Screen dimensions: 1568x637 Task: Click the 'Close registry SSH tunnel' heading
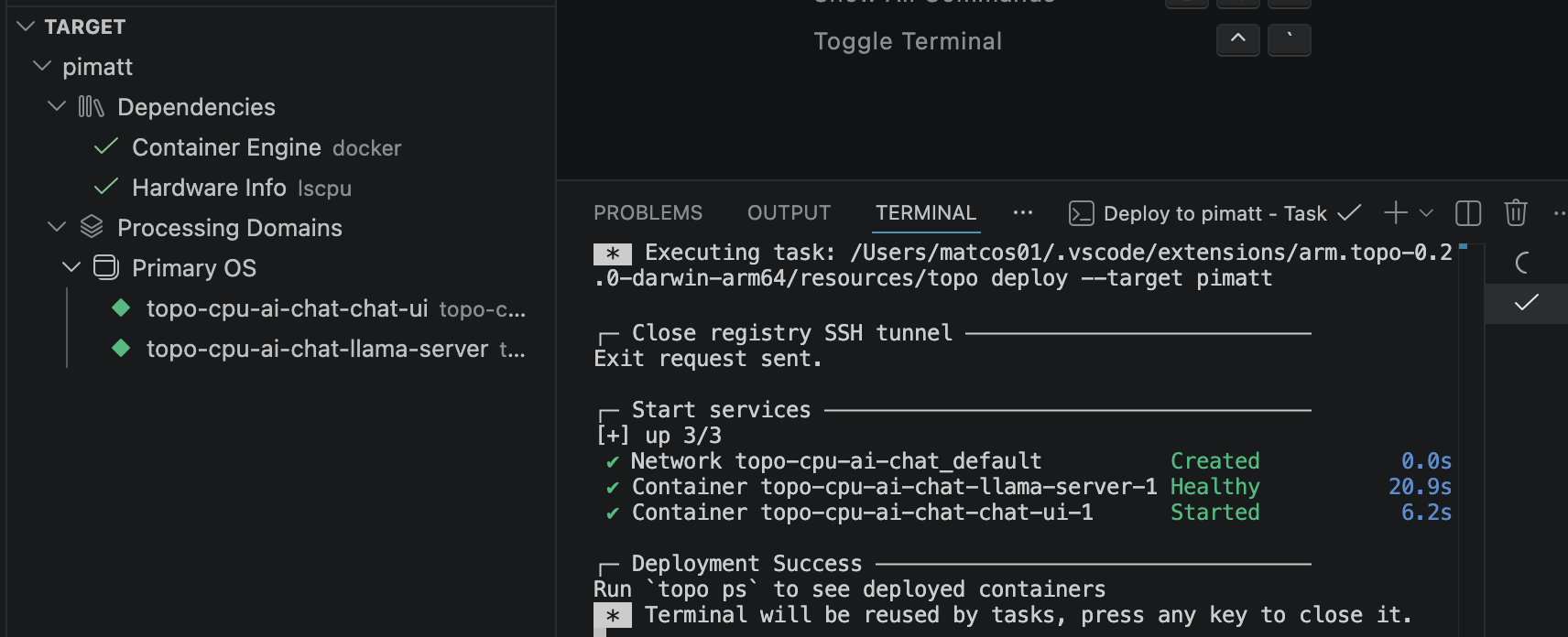pyautogui.click(x=792, y=333)
